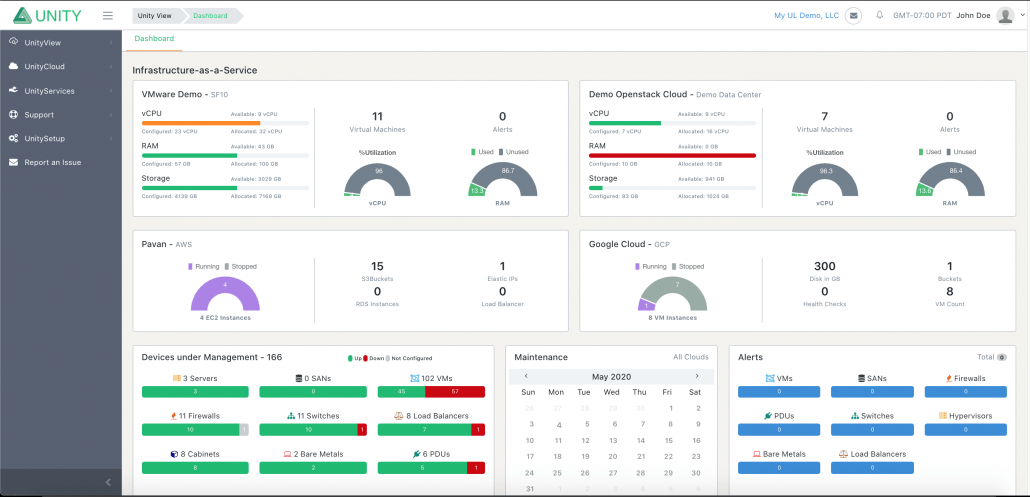Click the Dashboard breadcrumb
This screenshot has width=1030, height=497.
(x=210, y=16)
